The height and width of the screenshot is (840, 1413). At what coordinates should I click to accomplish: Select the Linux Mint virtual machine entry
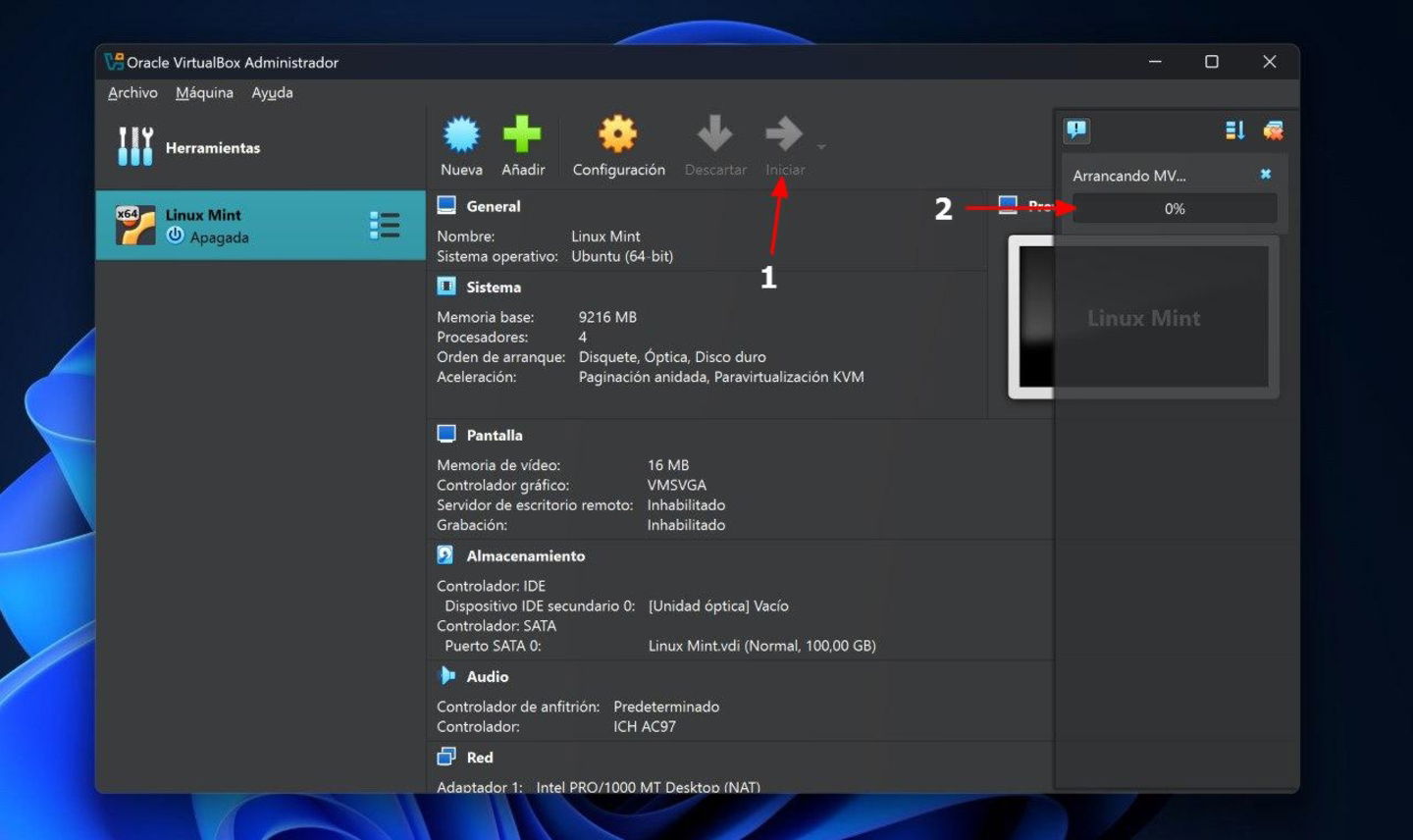(x=260, y=226)
